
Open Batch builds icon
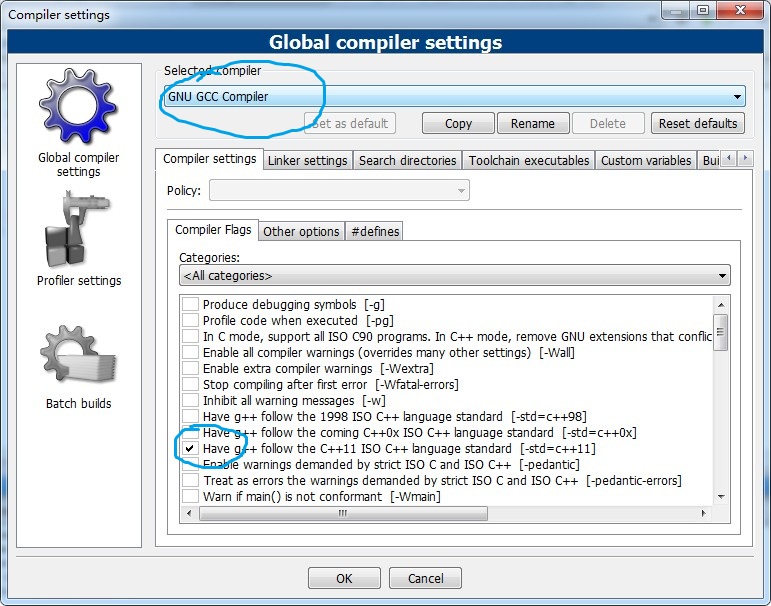78,354
